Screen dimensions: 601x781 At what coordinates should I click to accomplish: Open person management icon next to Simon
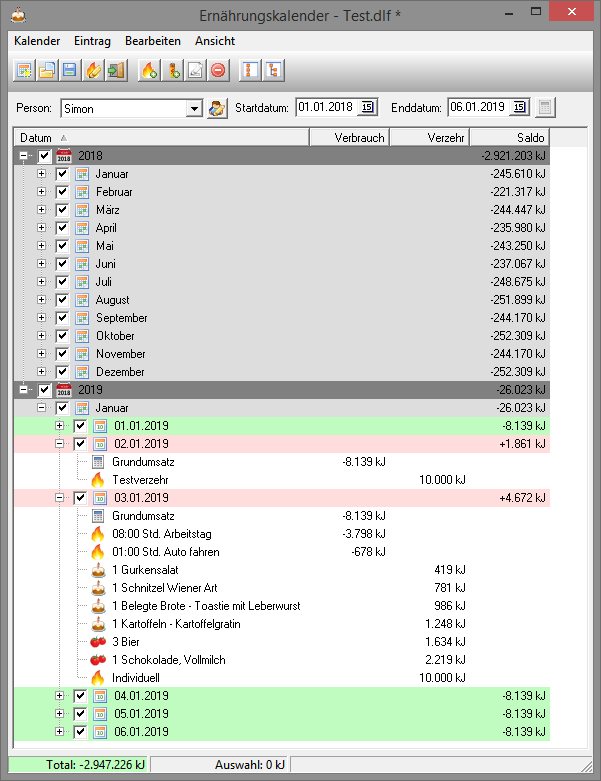pyautogui.click(x=217, y=108)
